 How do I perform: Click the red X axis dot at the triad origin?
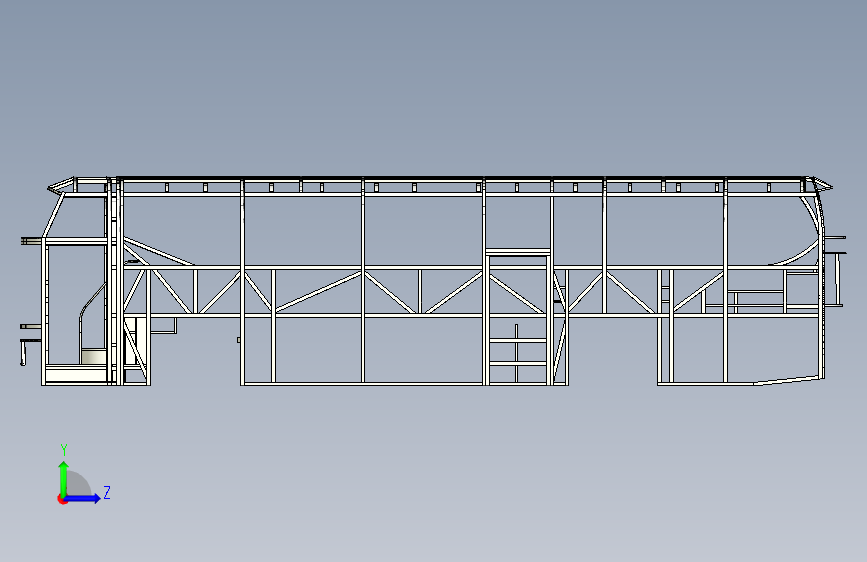click(62, 499)
